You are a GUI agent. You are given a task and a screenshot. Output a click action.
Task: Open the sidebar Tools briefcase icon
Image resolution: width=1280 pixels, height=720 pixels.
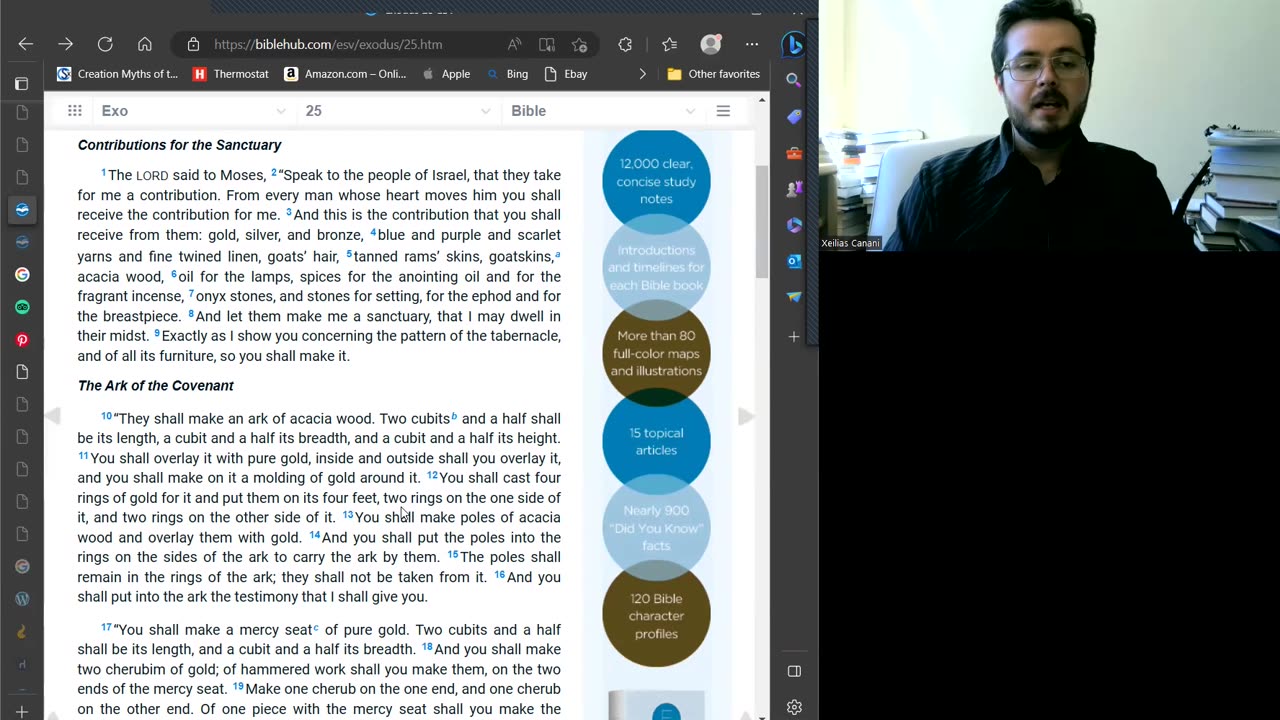pos(794,153)
